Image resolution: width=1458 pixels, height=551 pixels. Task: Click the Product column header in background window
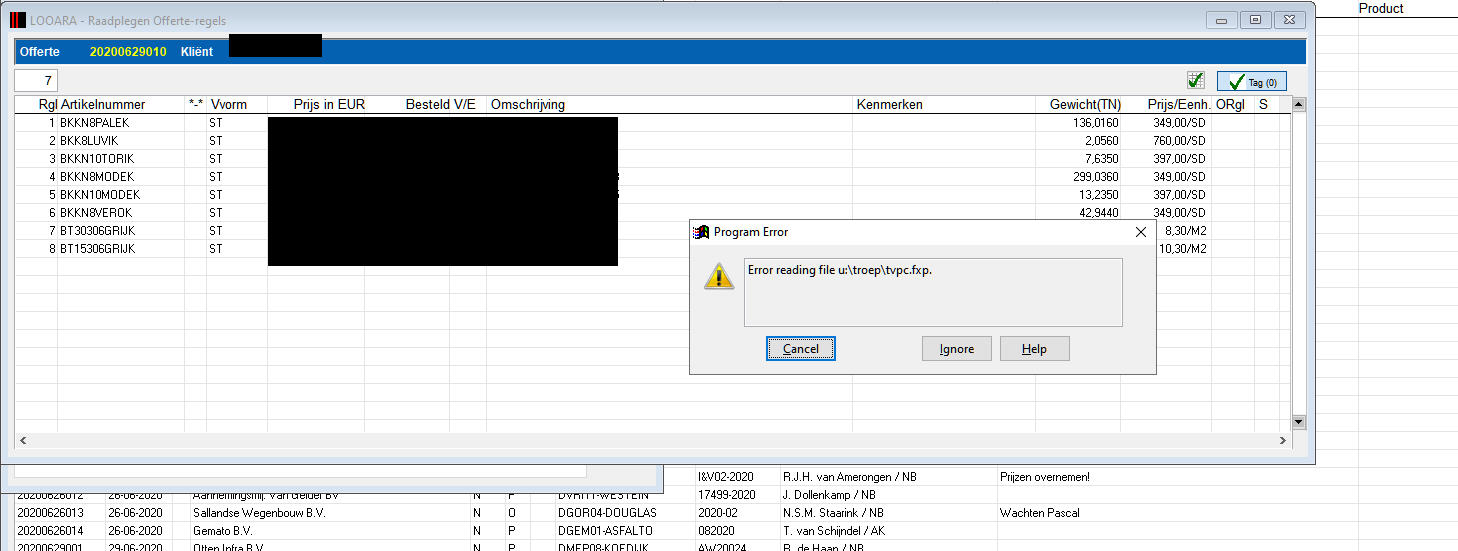[x=1381, y=8]
